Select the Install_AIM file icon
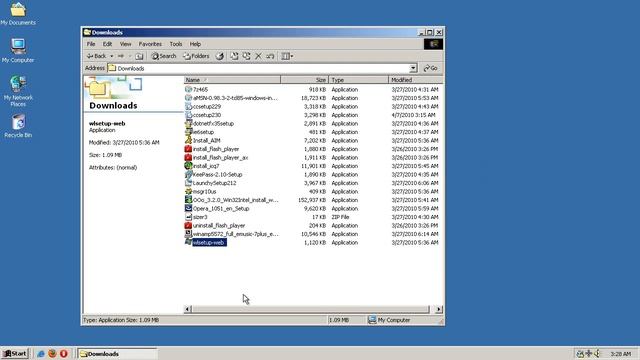640x360 pixels. (x=188, y=140)
